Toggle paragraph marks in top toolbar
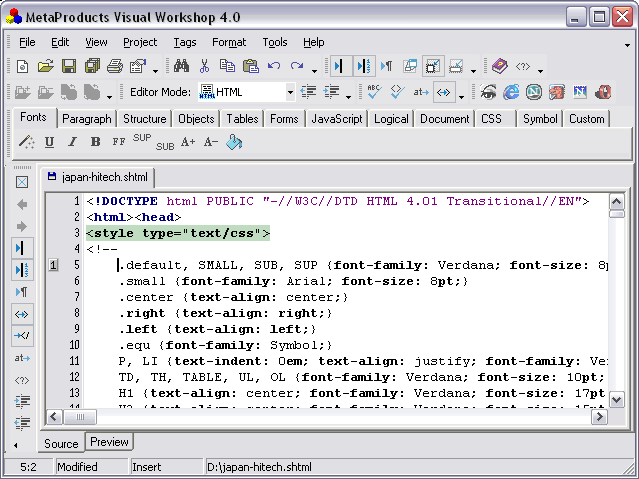 [387, 67]
